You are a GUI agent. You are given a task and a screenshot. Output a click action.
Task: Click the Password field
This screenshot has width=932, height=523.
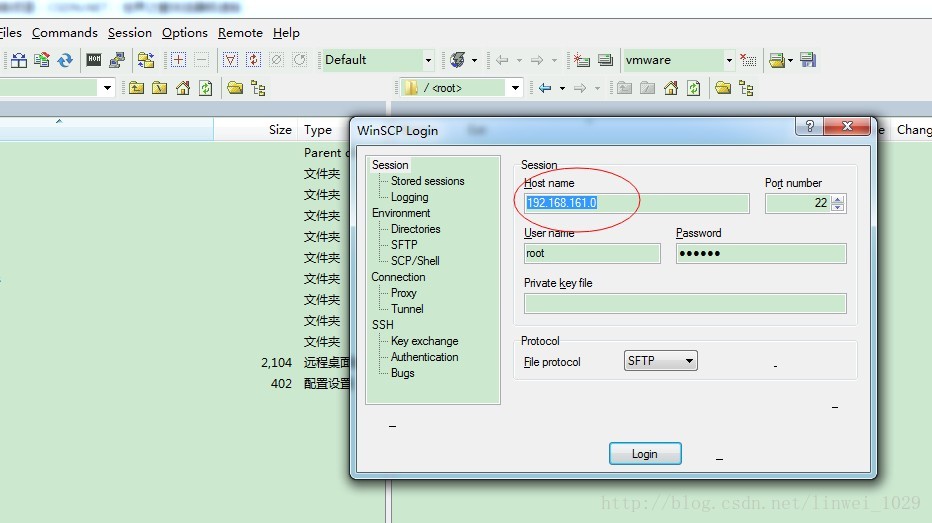pyautogui.click(x=761, y=253)
